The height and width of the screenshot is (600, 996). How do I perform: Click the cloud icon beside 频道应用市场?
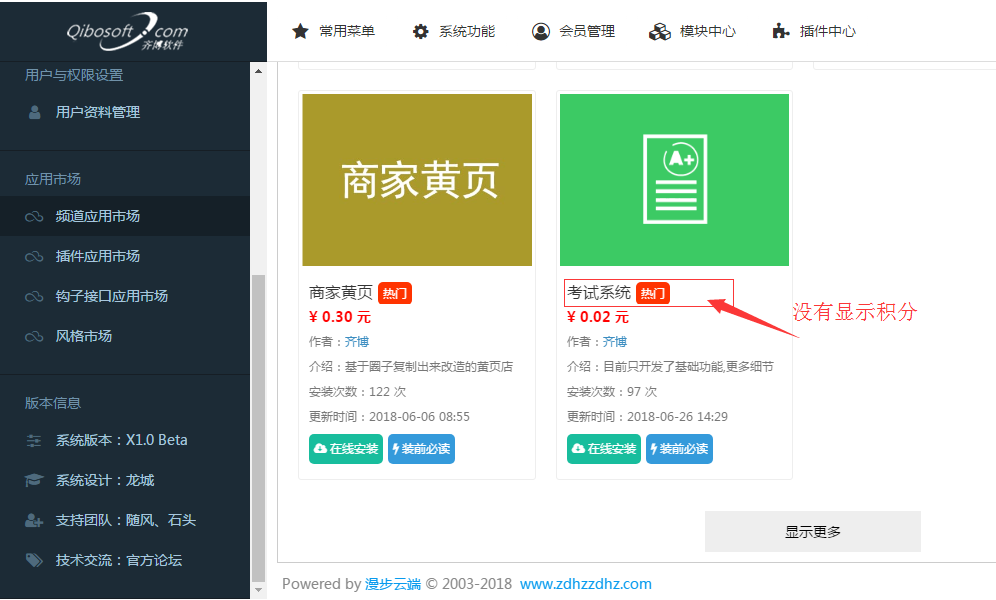click(x=34, y=217)
